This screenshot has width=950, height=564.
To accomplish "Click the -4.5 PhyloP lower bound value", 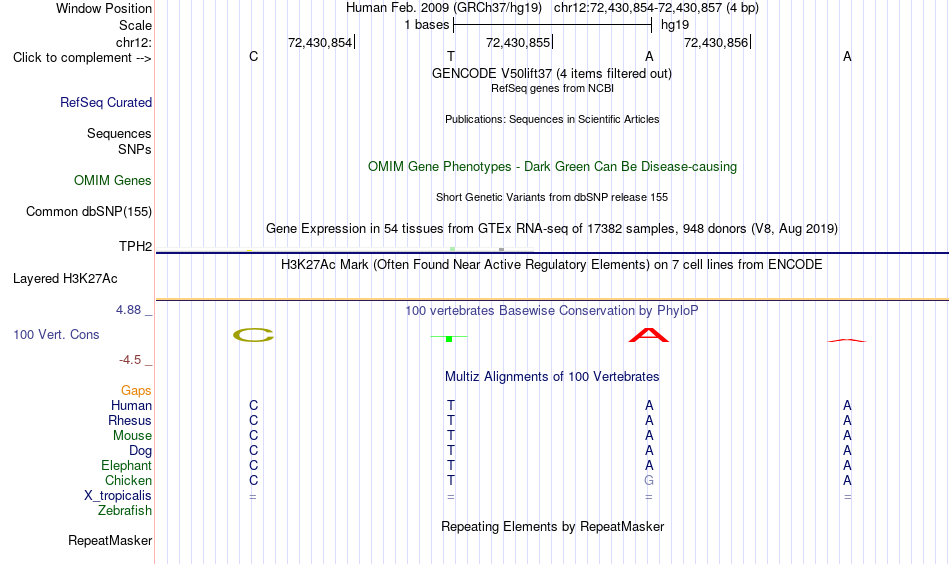I will tap(130, 360).
